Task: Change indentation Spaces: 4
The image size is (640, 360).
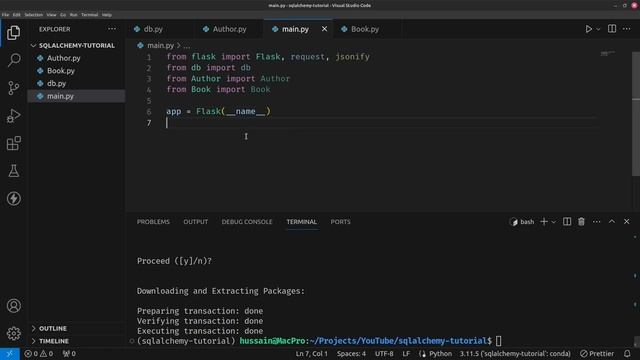Action: pos(351,354)
